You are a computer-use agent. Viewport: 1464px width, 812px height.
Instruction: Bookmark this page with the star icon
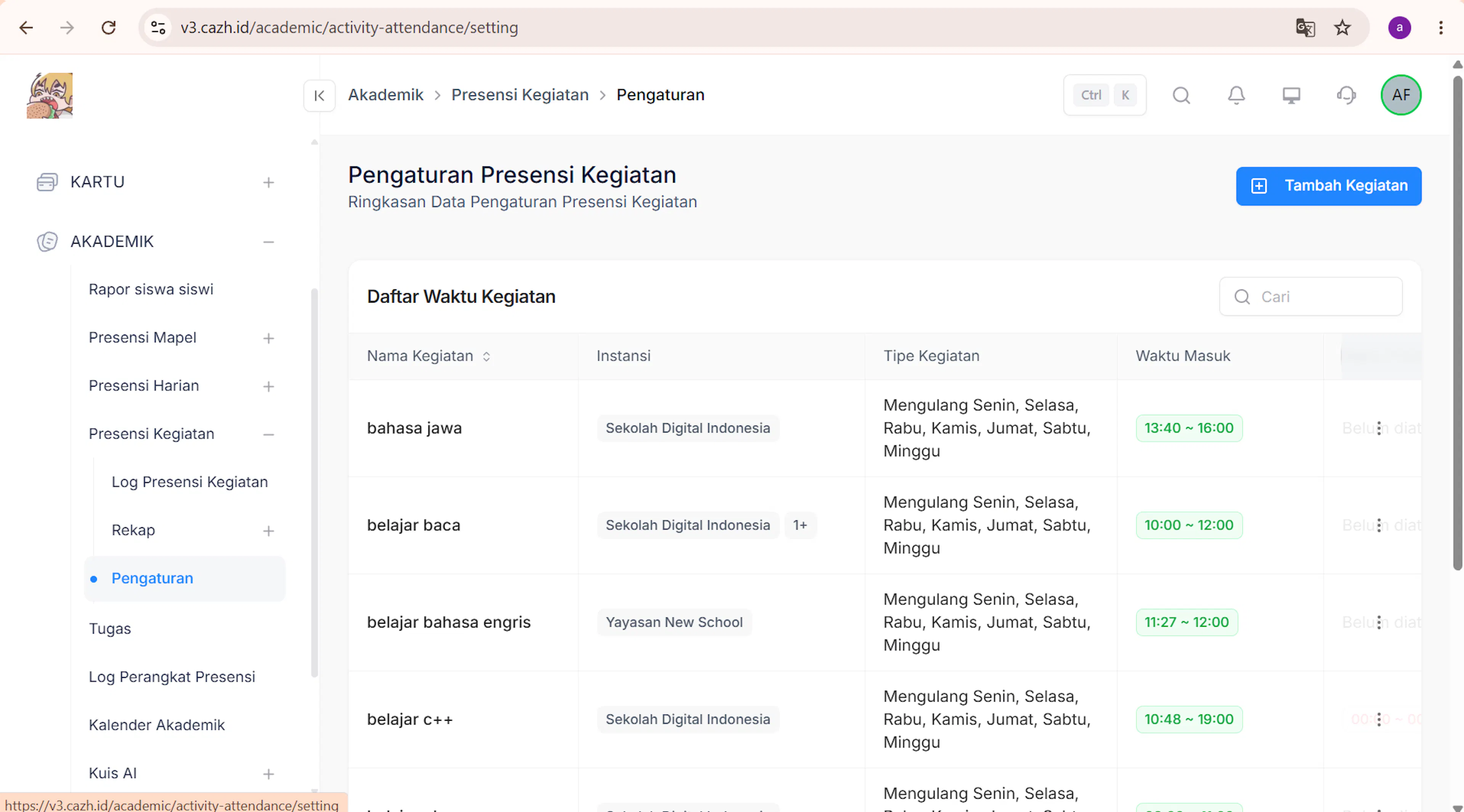[x=1342, y=27]
